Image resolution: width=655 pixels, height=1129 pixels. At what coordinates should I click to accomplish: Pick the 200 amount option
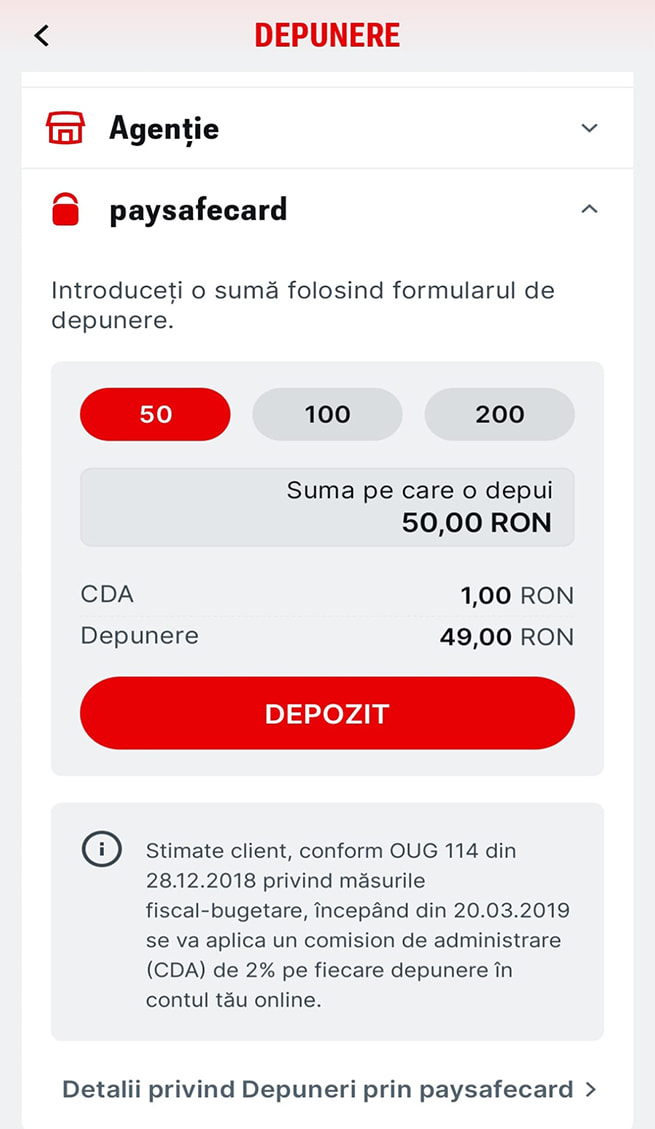click(499, 414)
